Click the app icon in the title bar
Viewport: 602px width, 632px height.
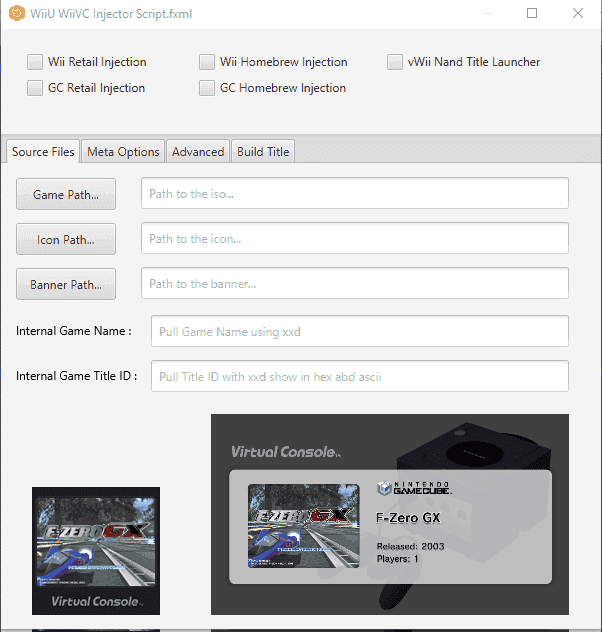17,13
